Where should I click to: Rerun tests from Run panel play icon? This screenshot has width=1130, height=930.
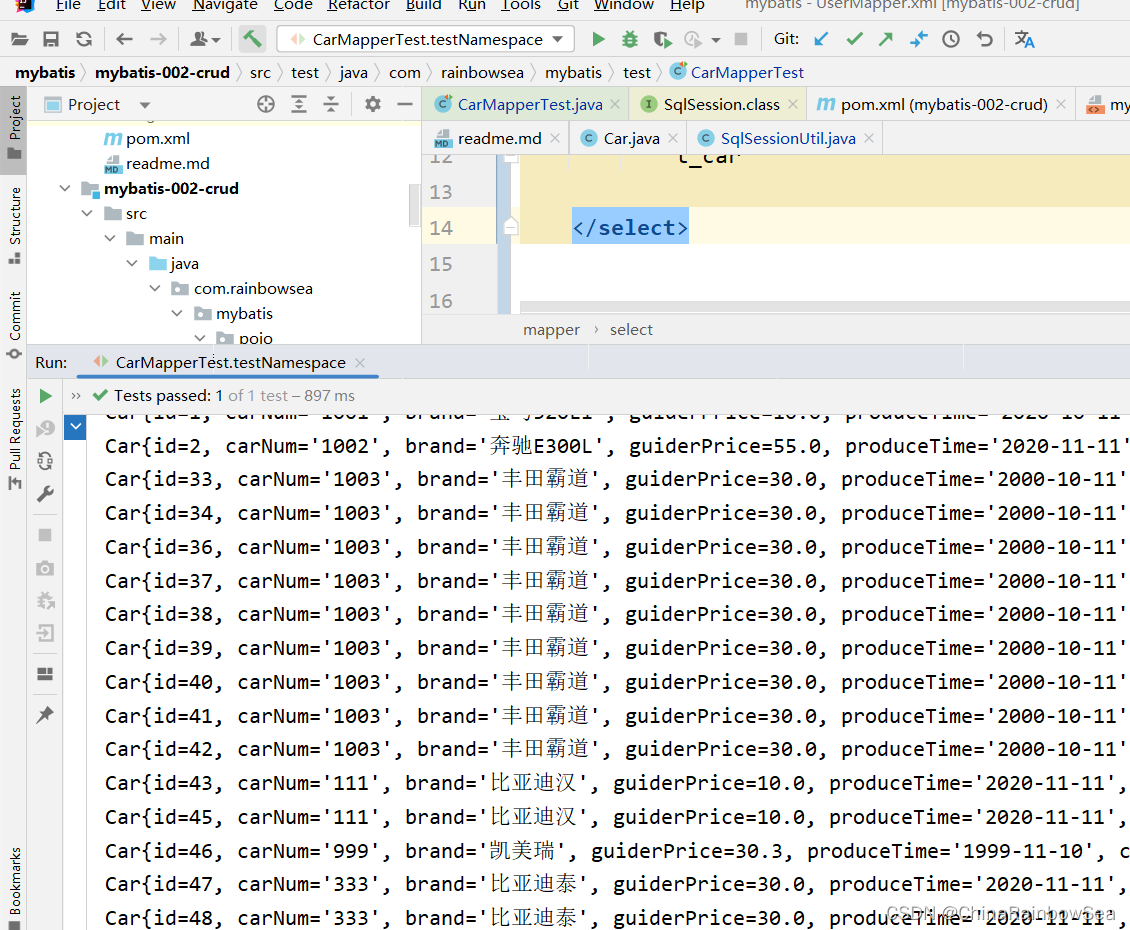[45, 396]
